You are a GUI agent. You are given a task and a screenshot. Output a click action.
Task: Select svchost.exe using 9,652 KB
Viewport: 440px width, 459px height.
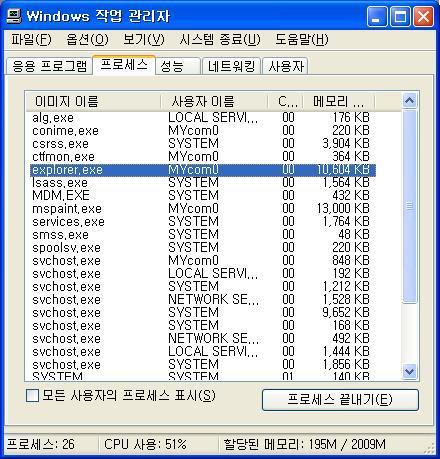(203, 313)
